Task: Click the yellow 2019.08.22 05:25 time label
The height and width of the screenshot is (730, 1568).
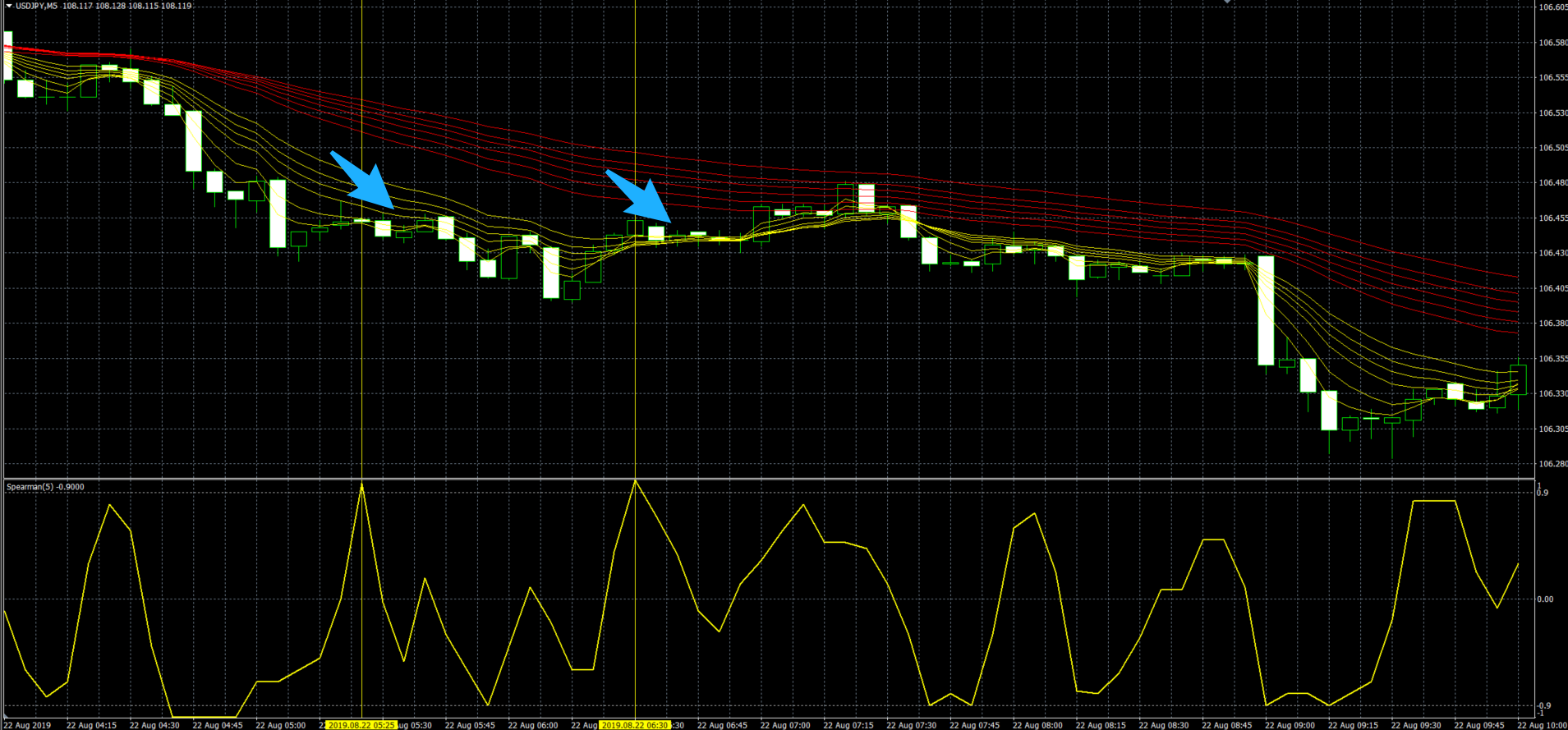Action: tap(361, 725)
